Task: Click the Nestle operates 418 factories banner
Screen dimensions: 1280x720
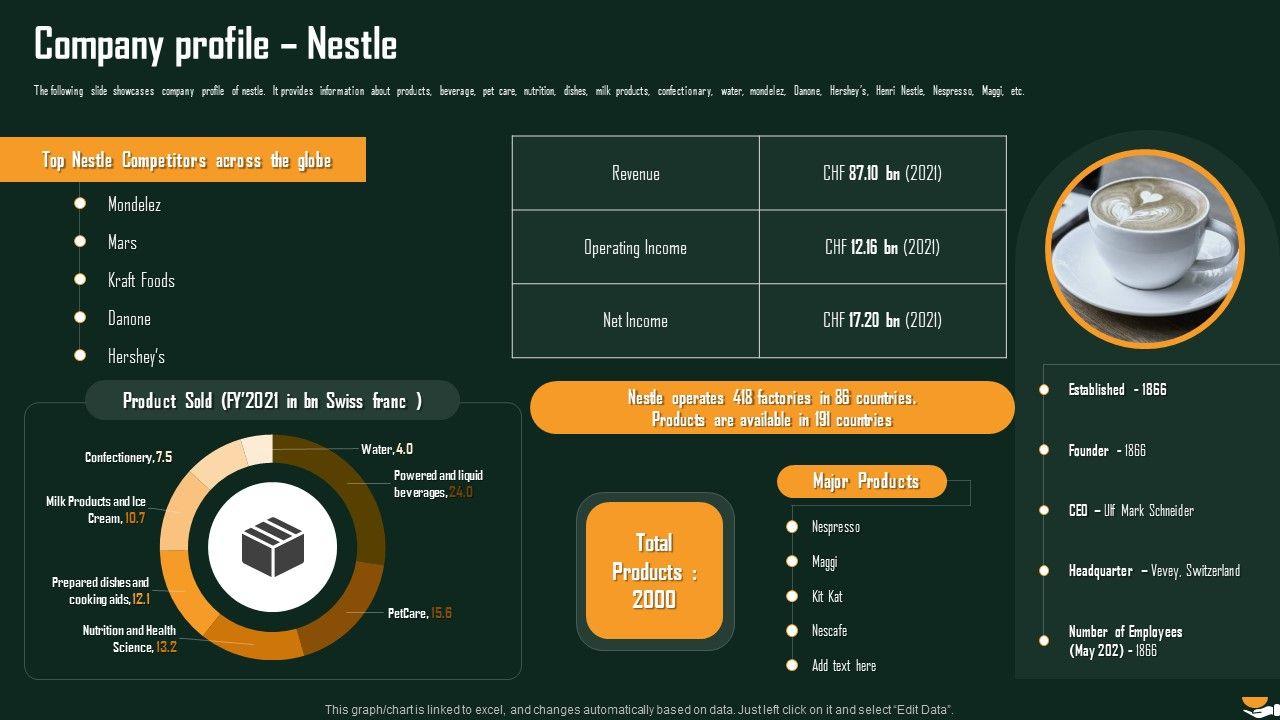Action: (772, 408)
